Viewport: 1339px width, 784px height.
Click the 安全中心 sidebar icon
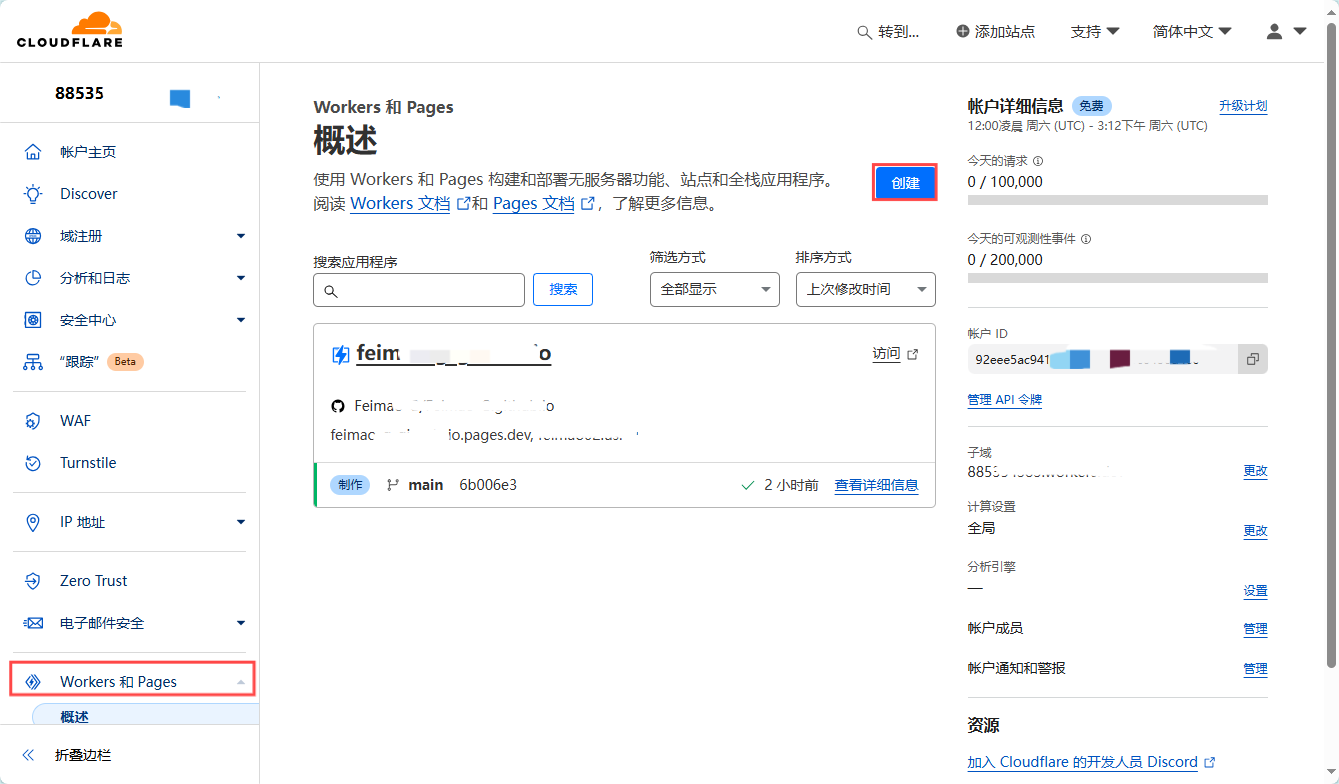pyautogui.click(x=33, y=320)
